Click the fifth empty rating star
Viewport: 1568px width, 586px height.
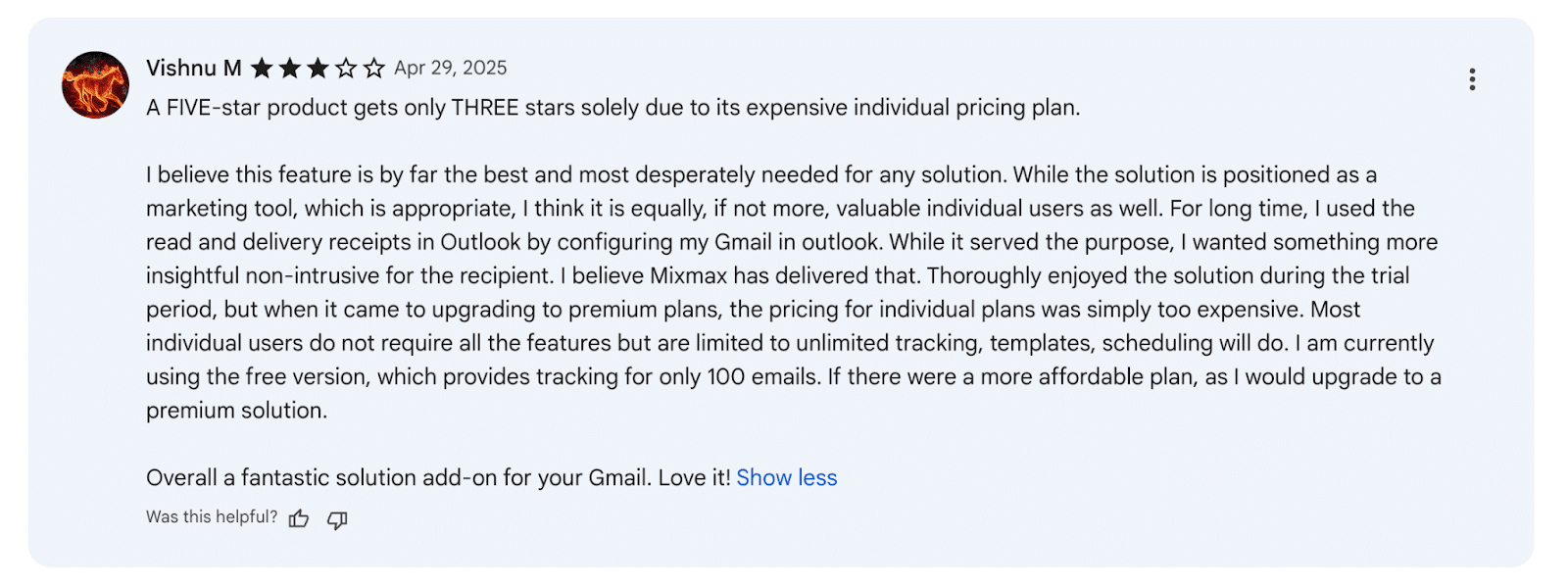click(x=373, y=68)
